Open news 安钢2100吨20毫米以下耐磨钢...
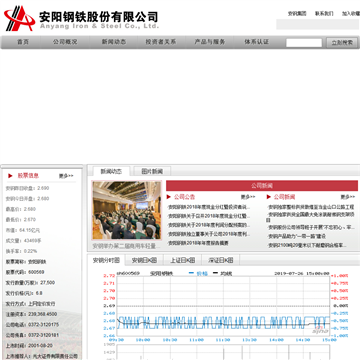Image resolution: width=360 pixels, height=360 pixels. pos(307,245)
